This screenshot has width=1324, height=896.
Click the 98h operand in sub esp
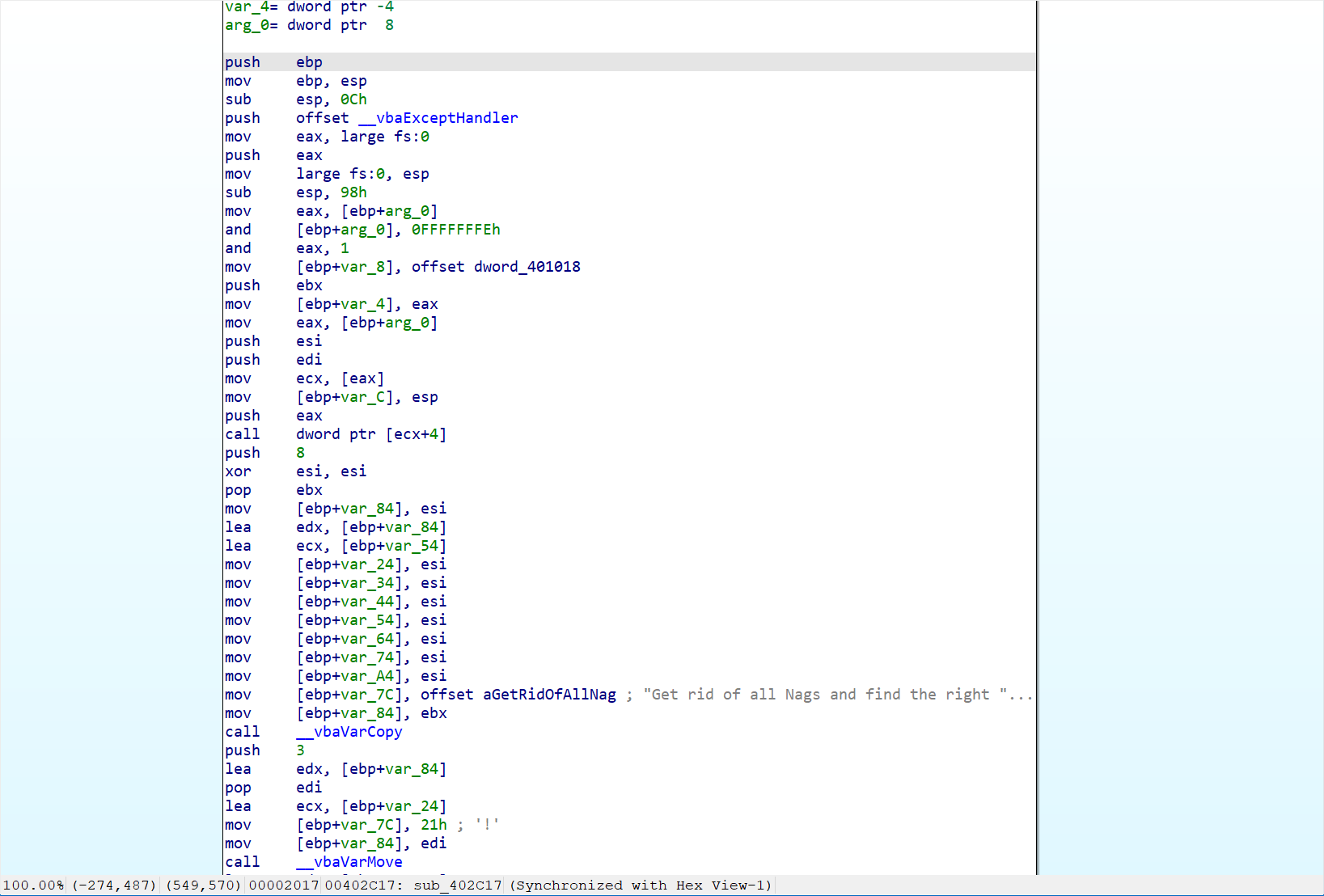[353, 192]
